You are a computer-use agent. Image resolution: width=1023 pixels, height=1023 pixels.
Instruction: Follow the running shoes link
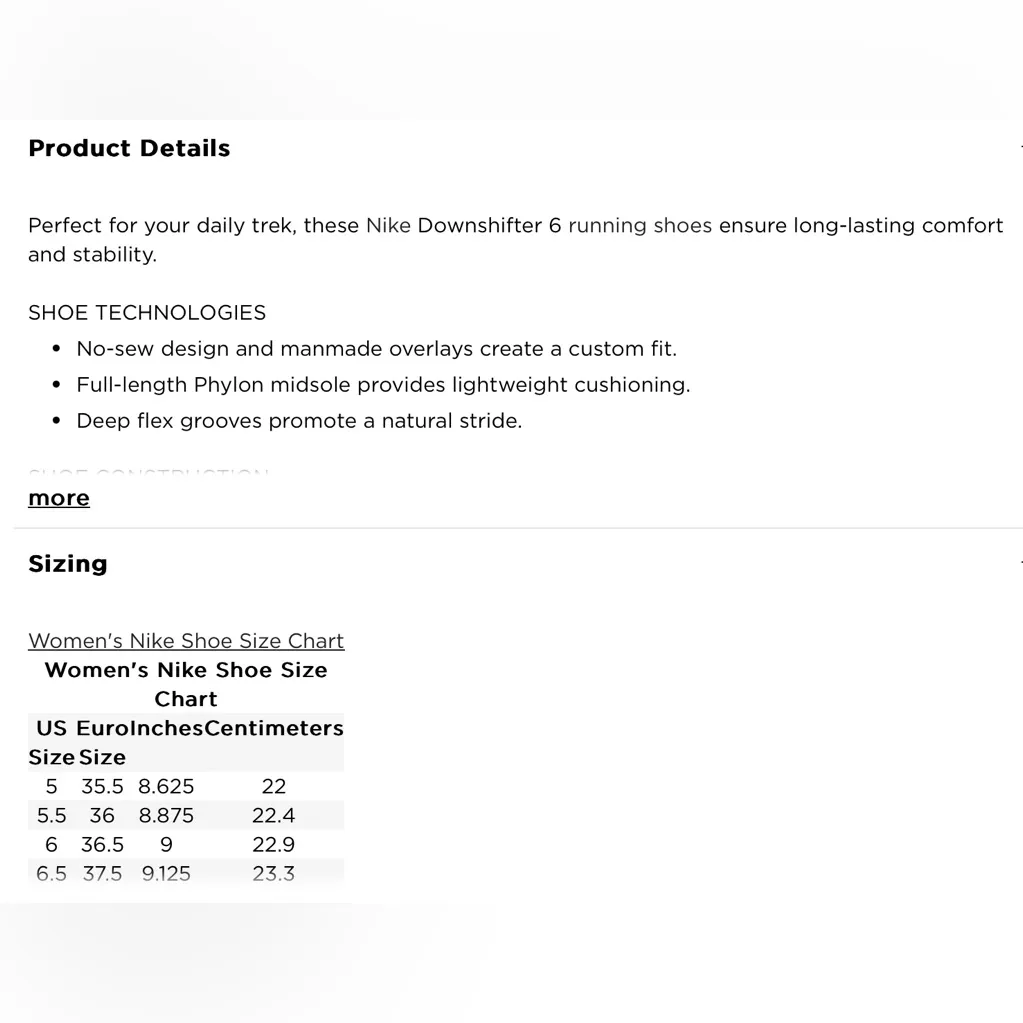(640, 226)
